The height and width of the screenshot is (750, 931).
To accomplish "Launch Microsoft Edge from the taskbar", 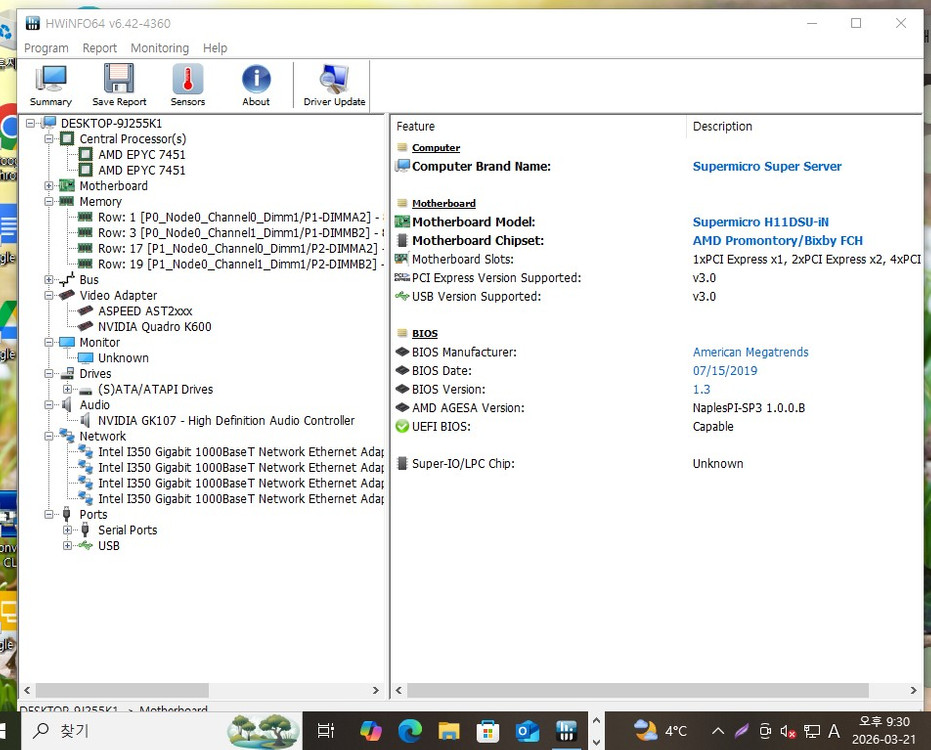I will pyautogui.click(x=410, y=731).
